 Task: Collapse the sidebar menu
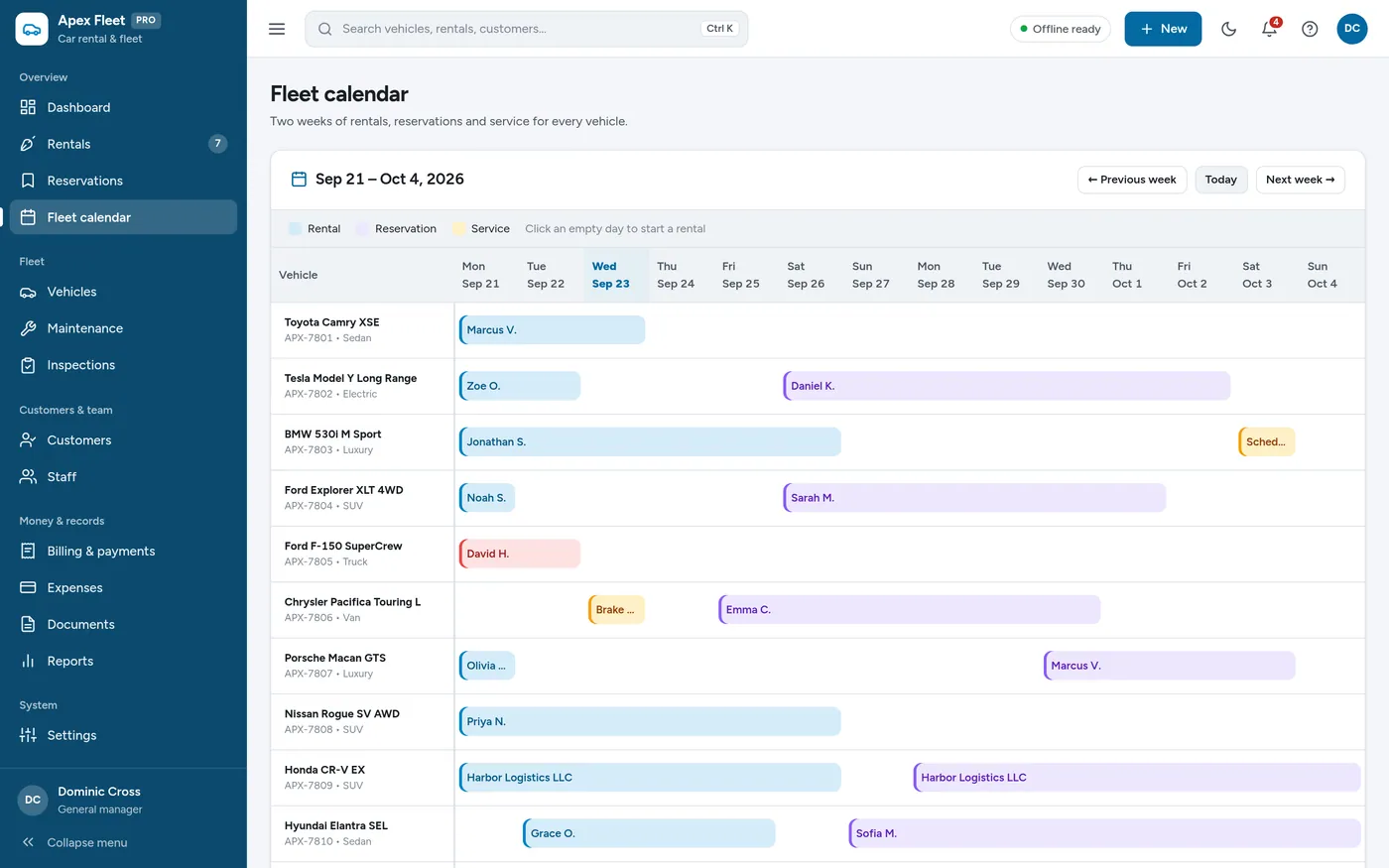point(123,842)
